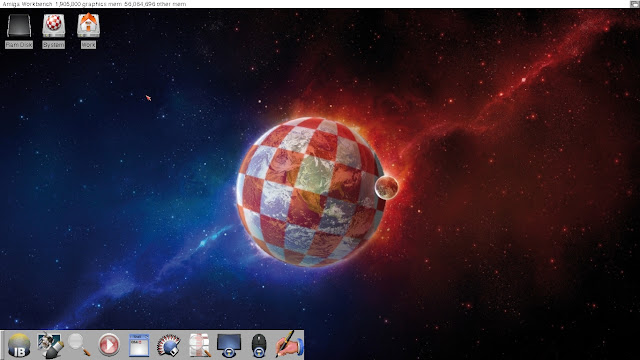Open the mouse input preferences dock icon

[x=259, y=345]
